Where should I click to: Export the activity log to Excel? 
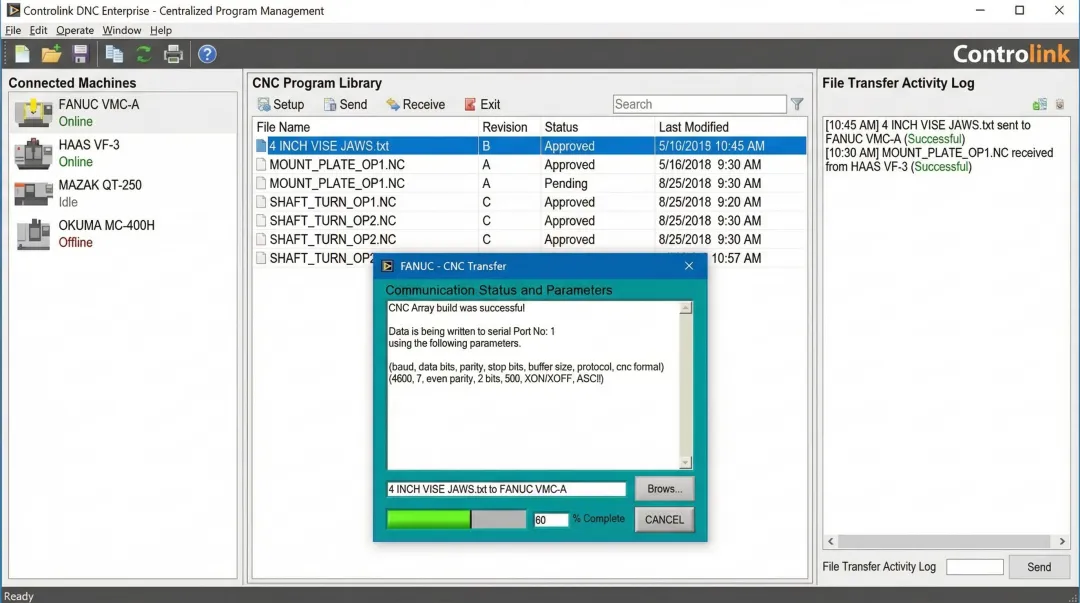click(1040, 103)
